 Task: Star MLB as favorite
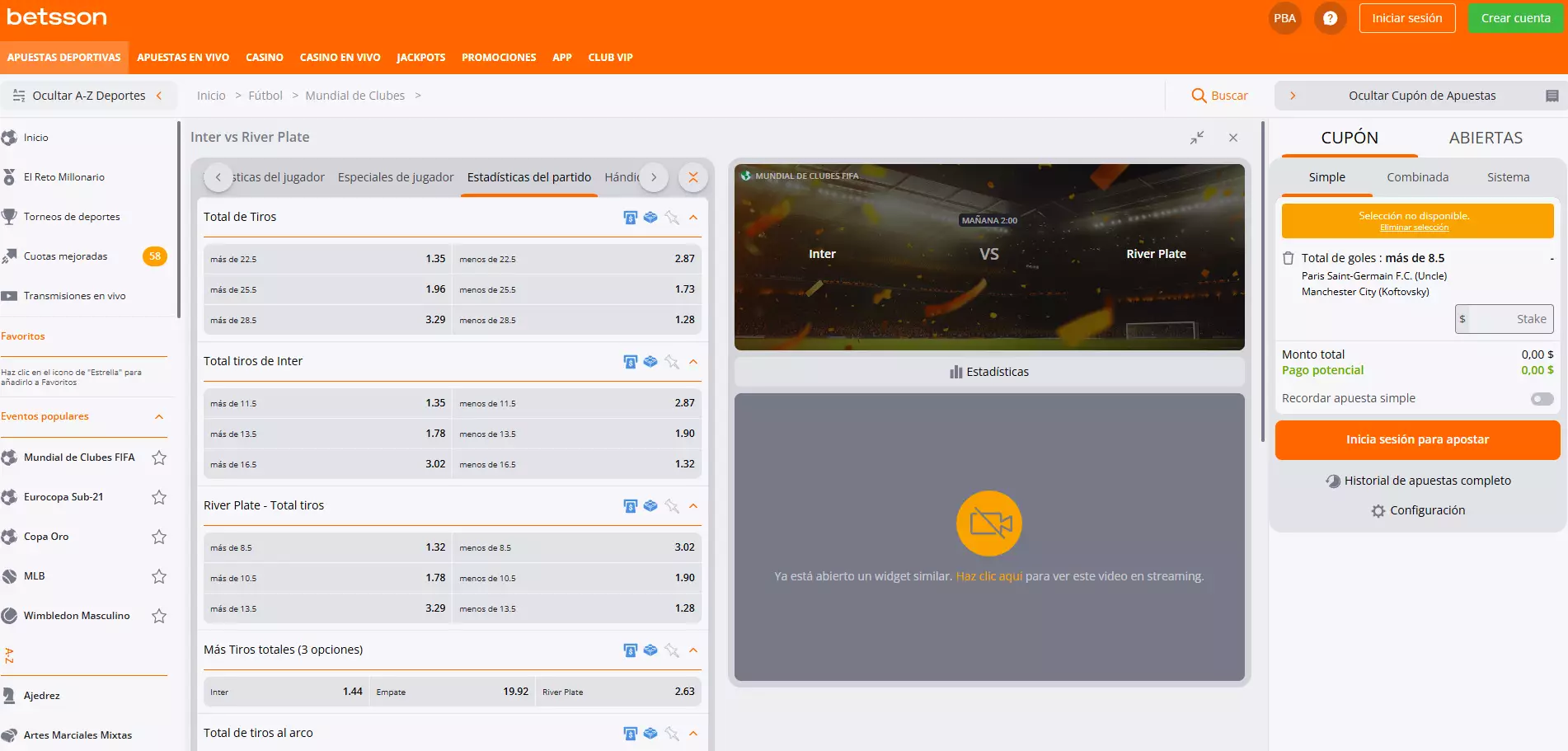[x=159, y=576]
